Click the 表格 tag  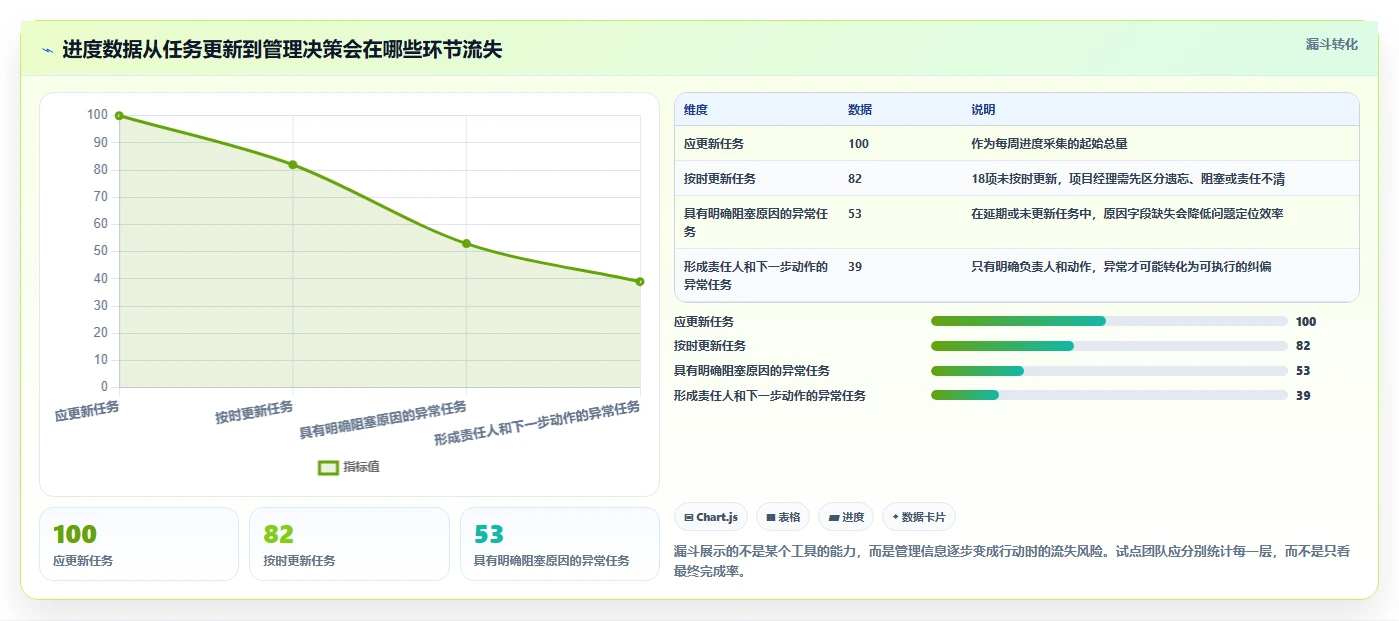pyautogui.click(x=783, y=517)
